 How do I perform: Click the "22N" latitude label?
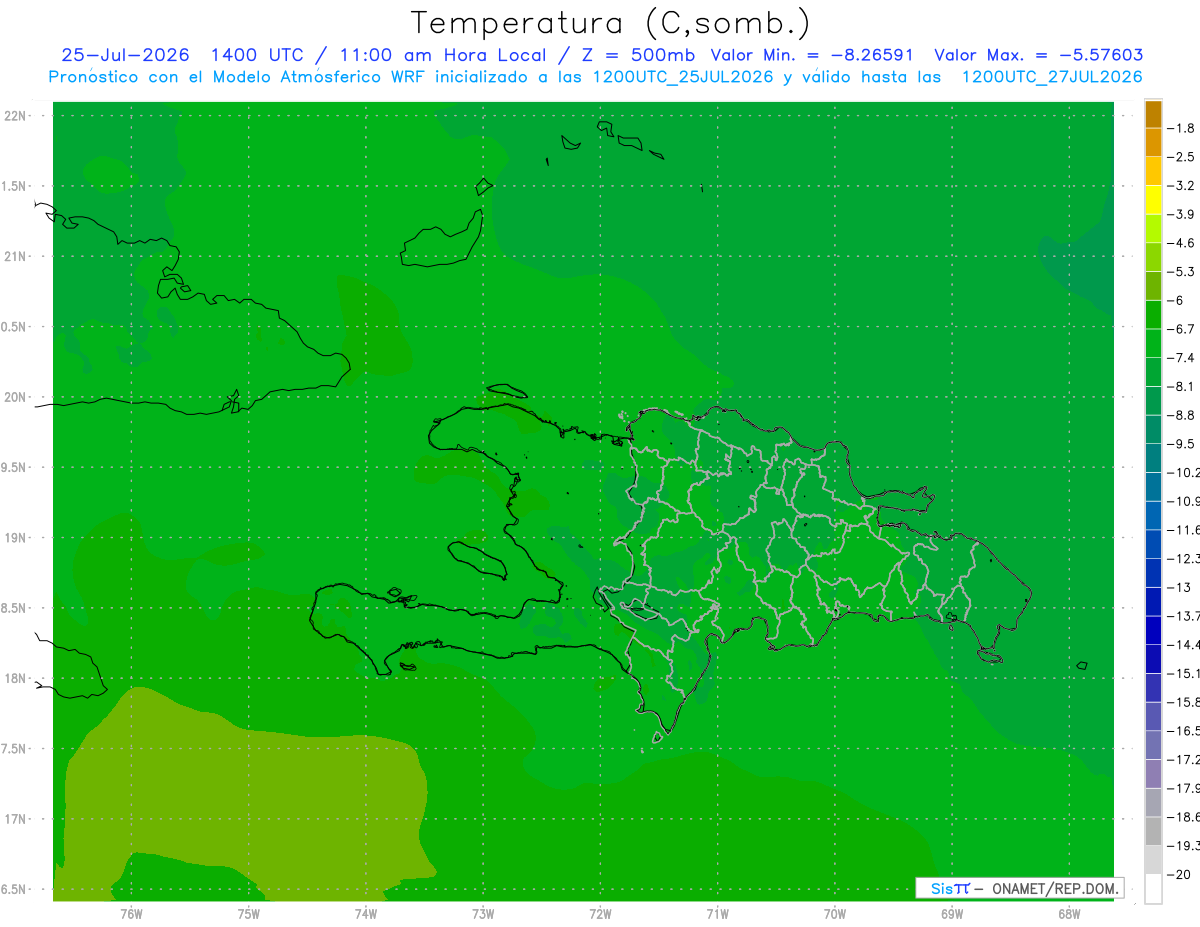pyautogui.click(x=15, y=116)
